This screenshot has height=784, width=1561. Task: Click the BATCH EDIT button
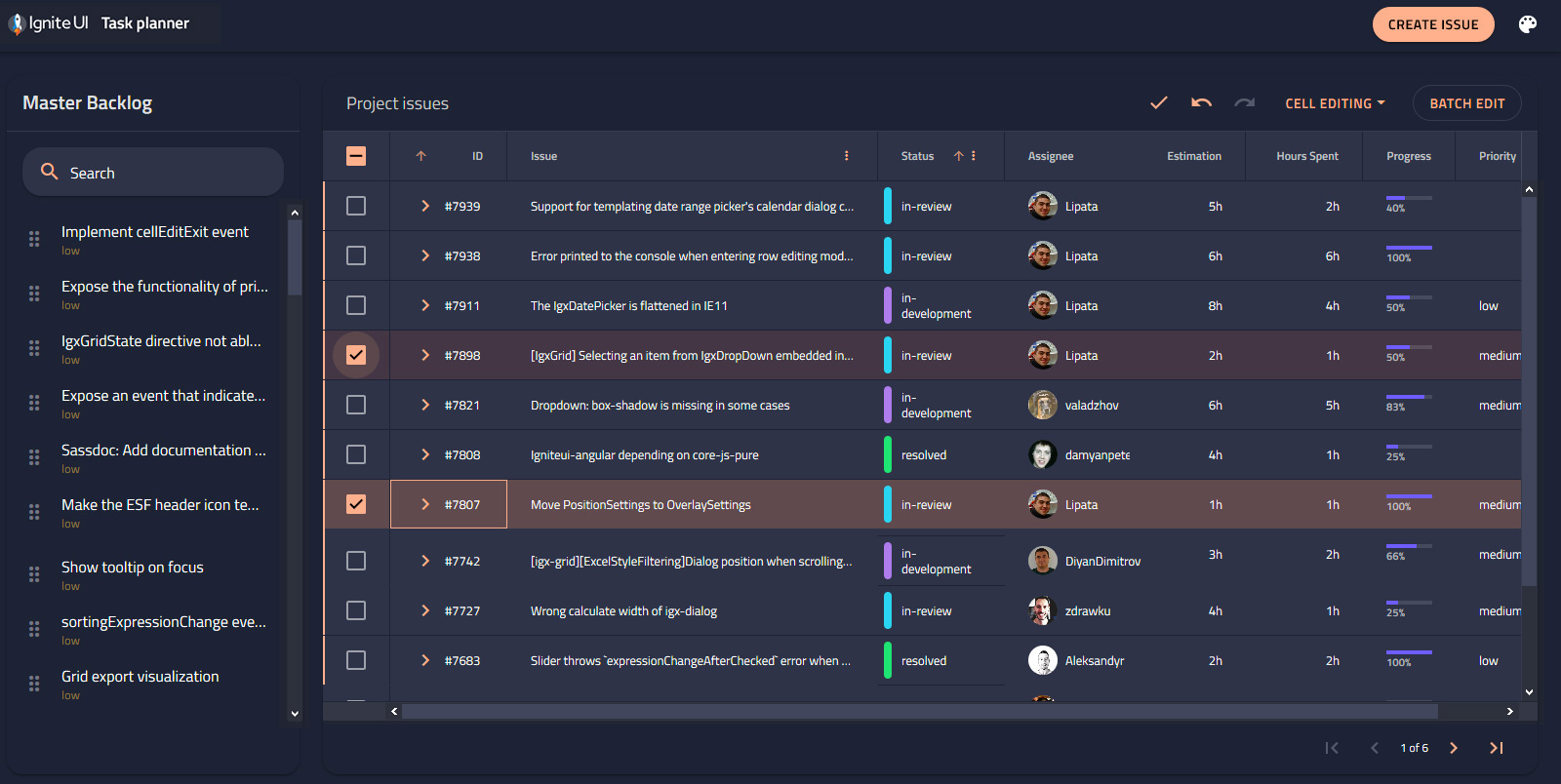(x=1467, y=103)
